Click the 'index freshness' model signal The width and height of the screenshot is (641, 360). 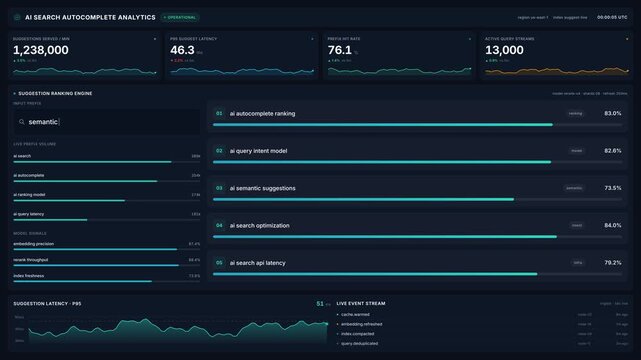107,278
